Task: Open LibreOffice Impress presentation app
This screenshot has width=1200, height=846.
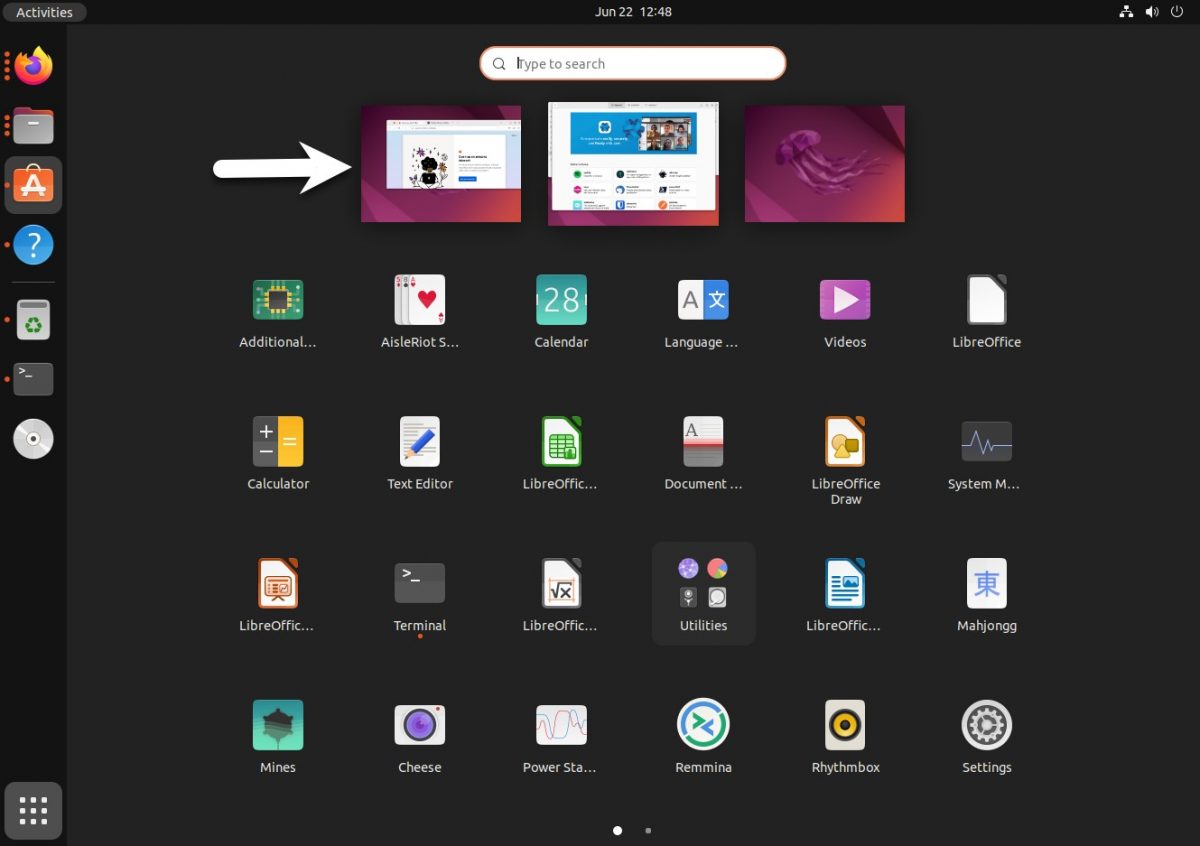Action: click(278, 596)
